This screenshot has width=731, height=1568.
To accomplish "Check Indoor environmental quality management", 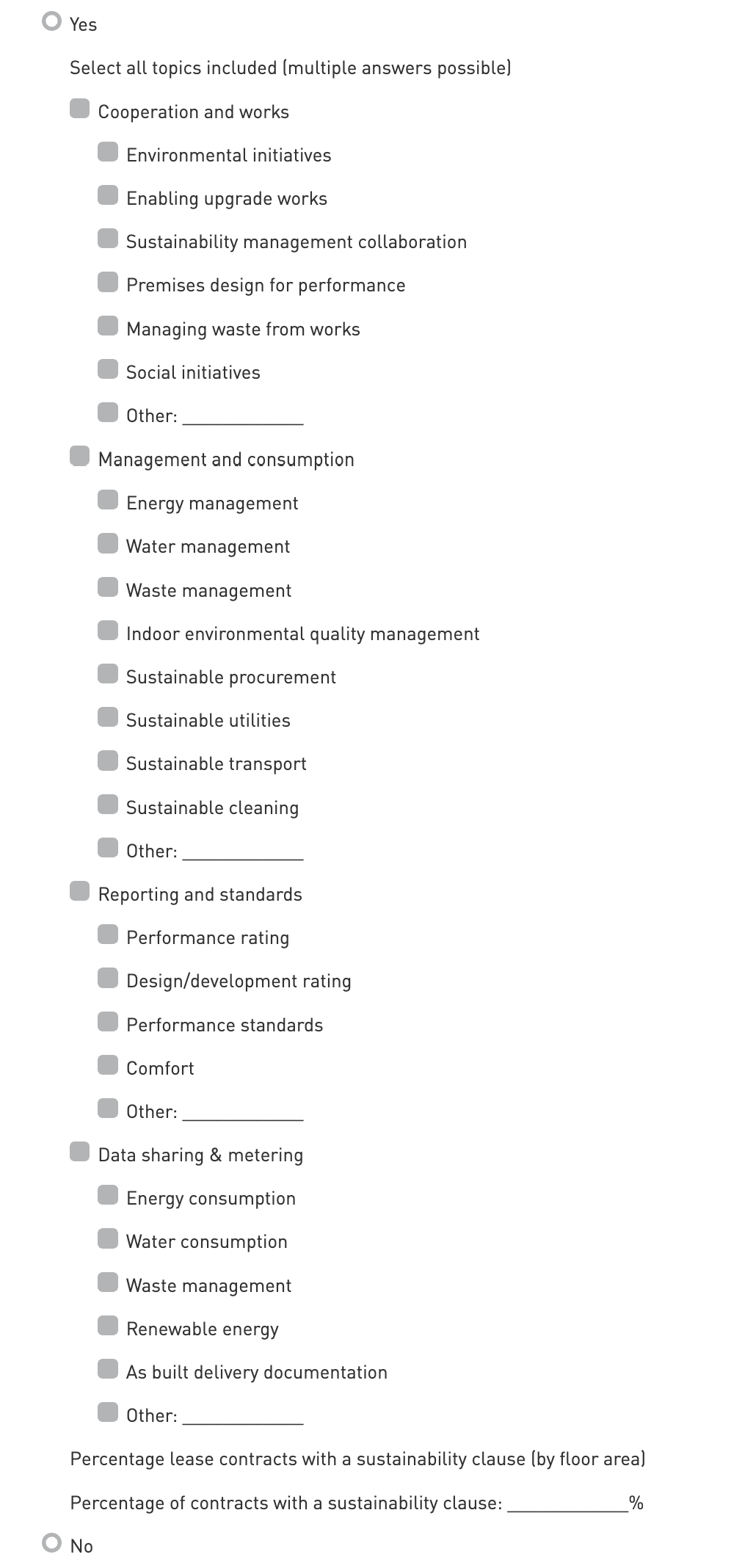I will click(x=108, y=631).
